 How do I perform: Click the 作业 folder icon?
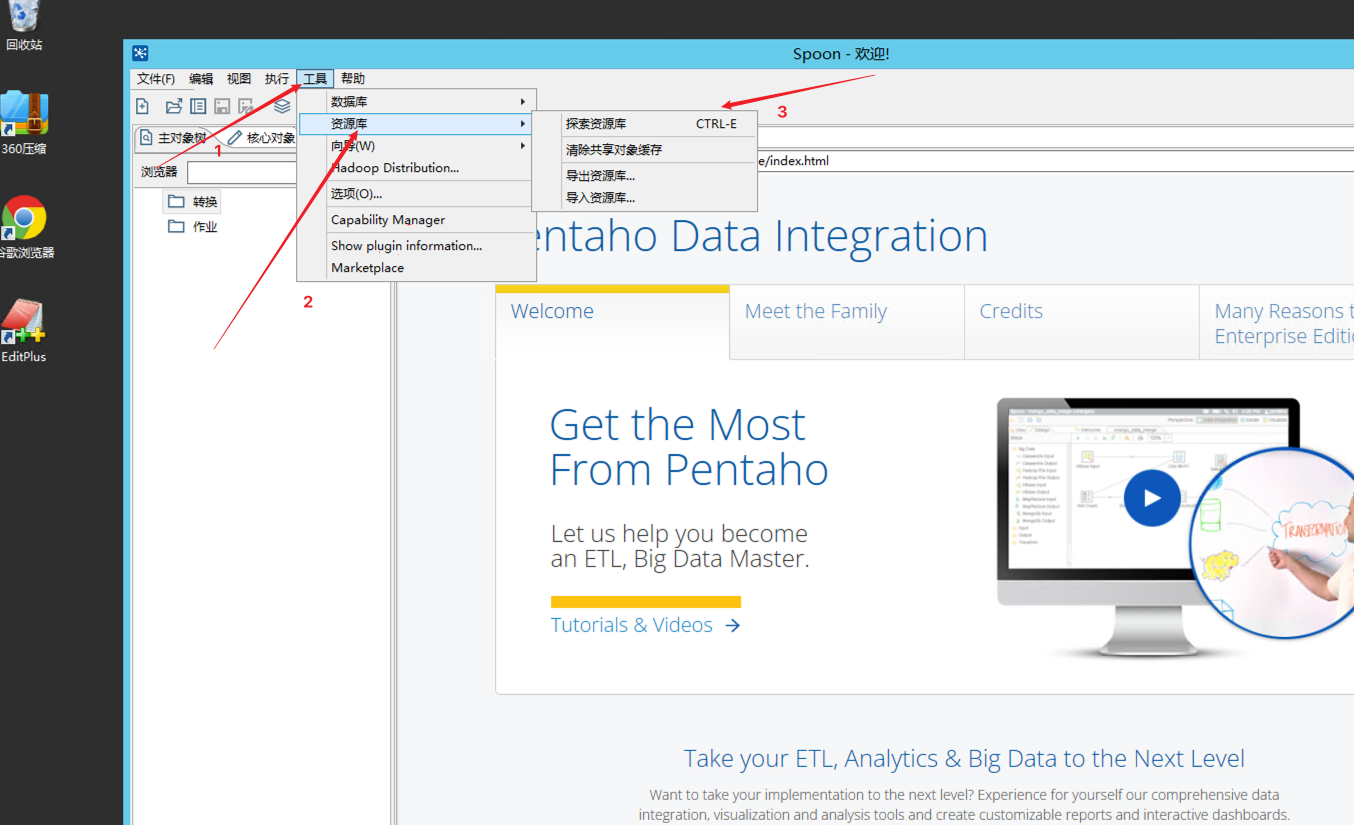(x=176, y=226)
